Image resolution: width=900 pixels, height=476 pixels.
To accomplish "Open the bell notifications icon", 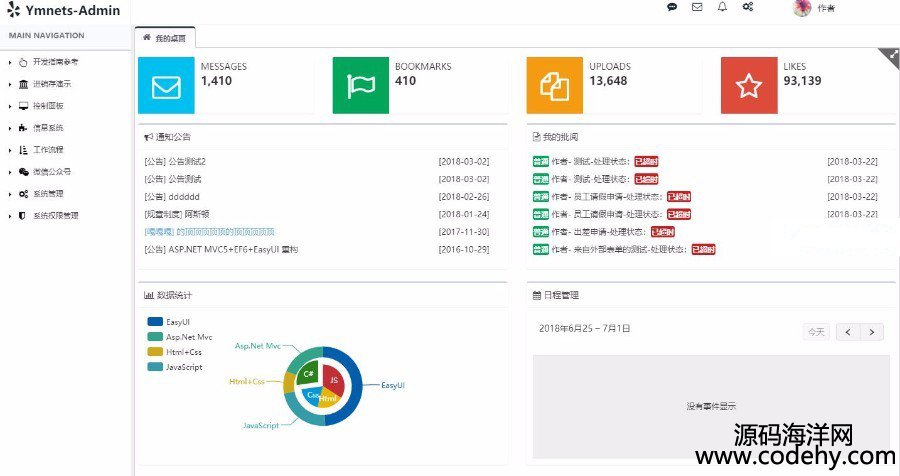I will [722, 7].
